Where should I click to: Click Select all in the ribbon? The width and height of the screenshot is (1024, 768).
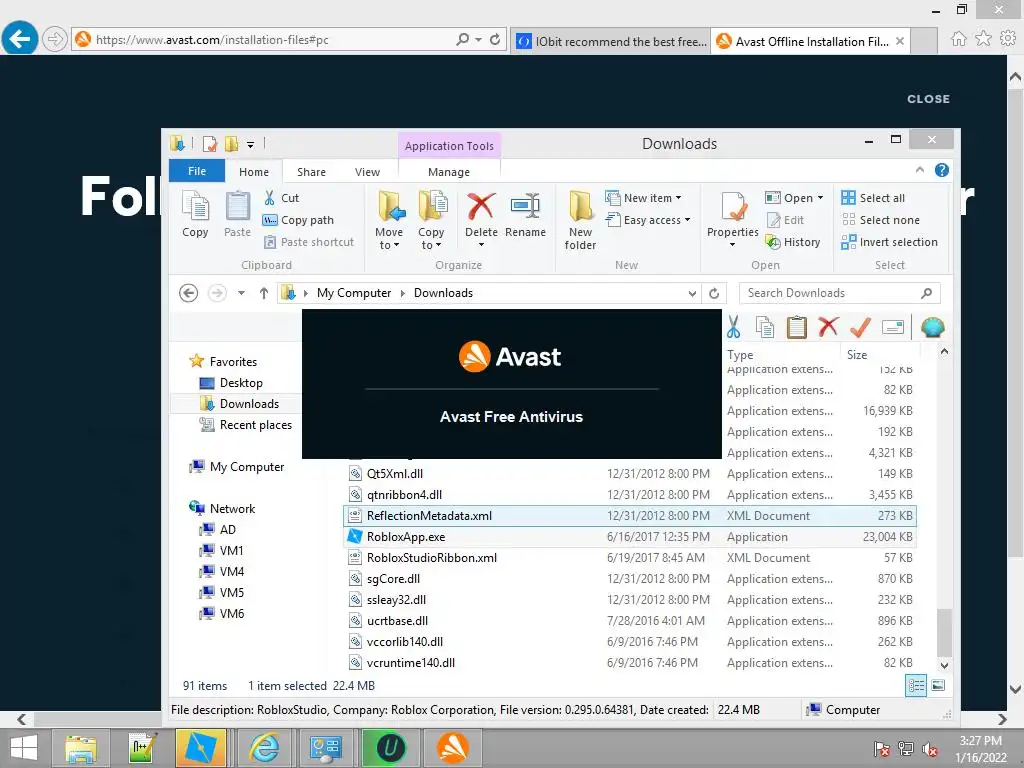(x=873, y=198)
